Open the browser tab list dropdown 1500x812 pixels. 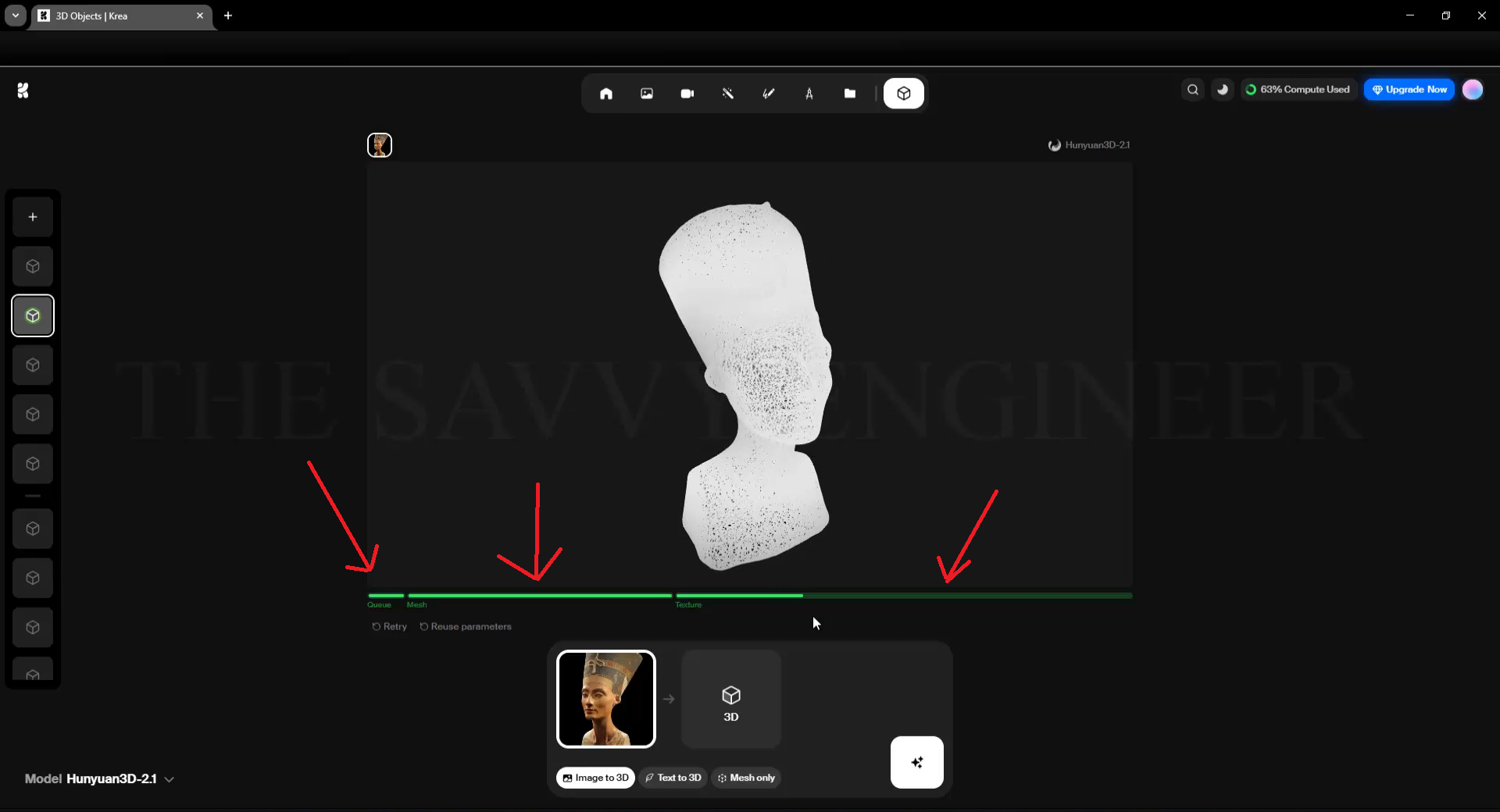click(16, 16)
